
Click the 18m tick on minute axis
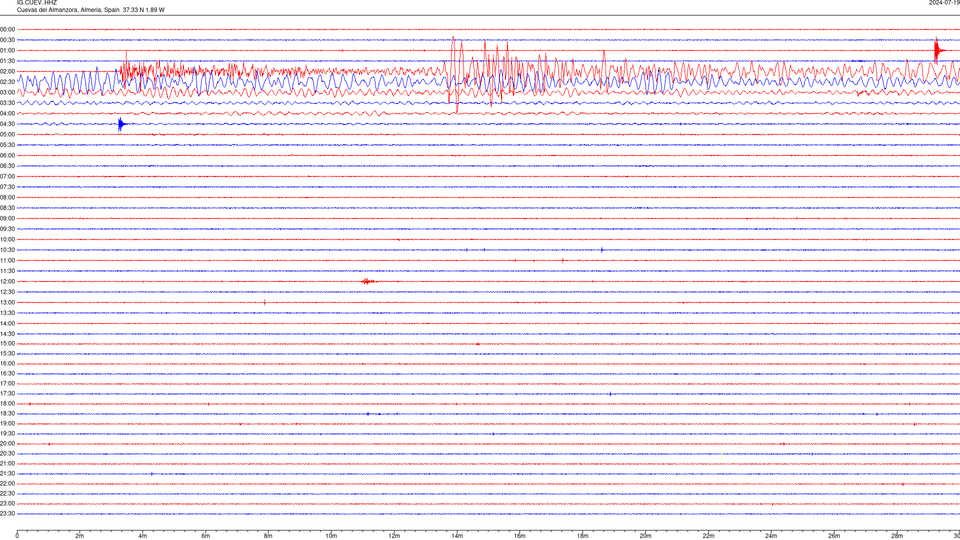click(582, 536)
